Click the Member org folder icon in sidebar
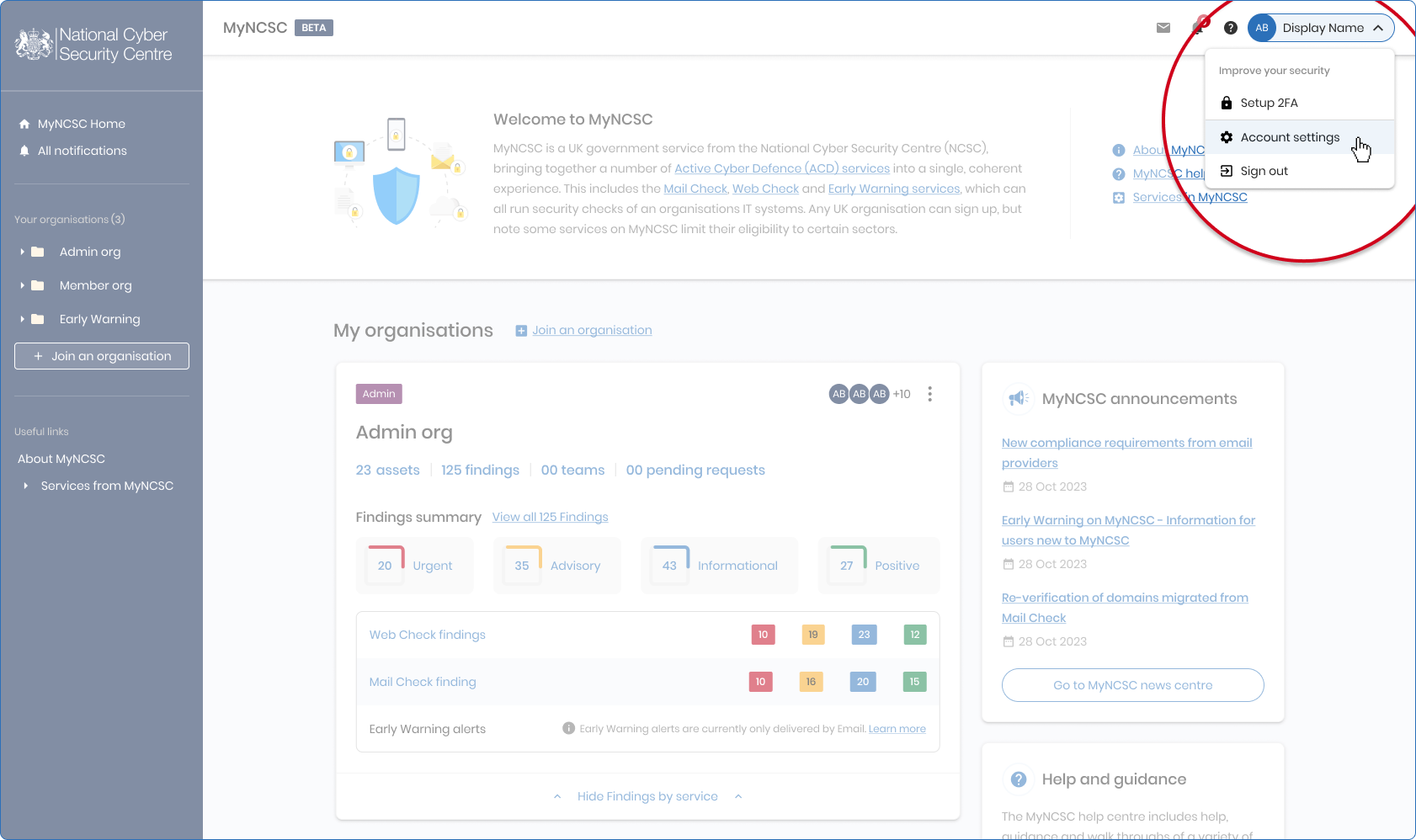The height and width of the screenshot is (840, 1416). pos(38,285)
